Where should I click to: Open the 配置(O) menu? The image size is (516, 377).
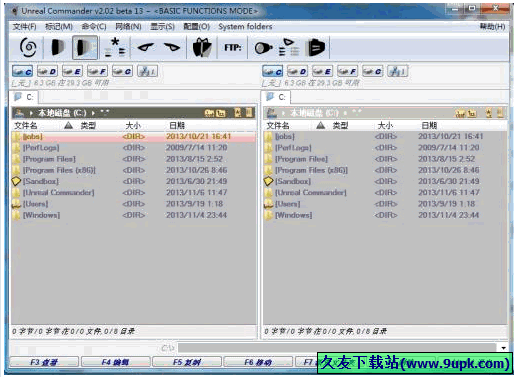point(197,27)
